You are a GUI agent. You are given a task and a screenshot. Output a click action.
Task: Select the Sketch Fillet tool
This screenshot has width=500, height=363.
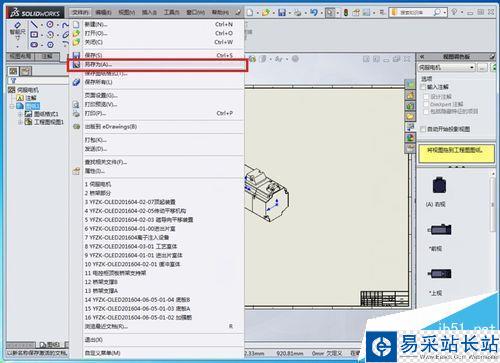point(66,44)
